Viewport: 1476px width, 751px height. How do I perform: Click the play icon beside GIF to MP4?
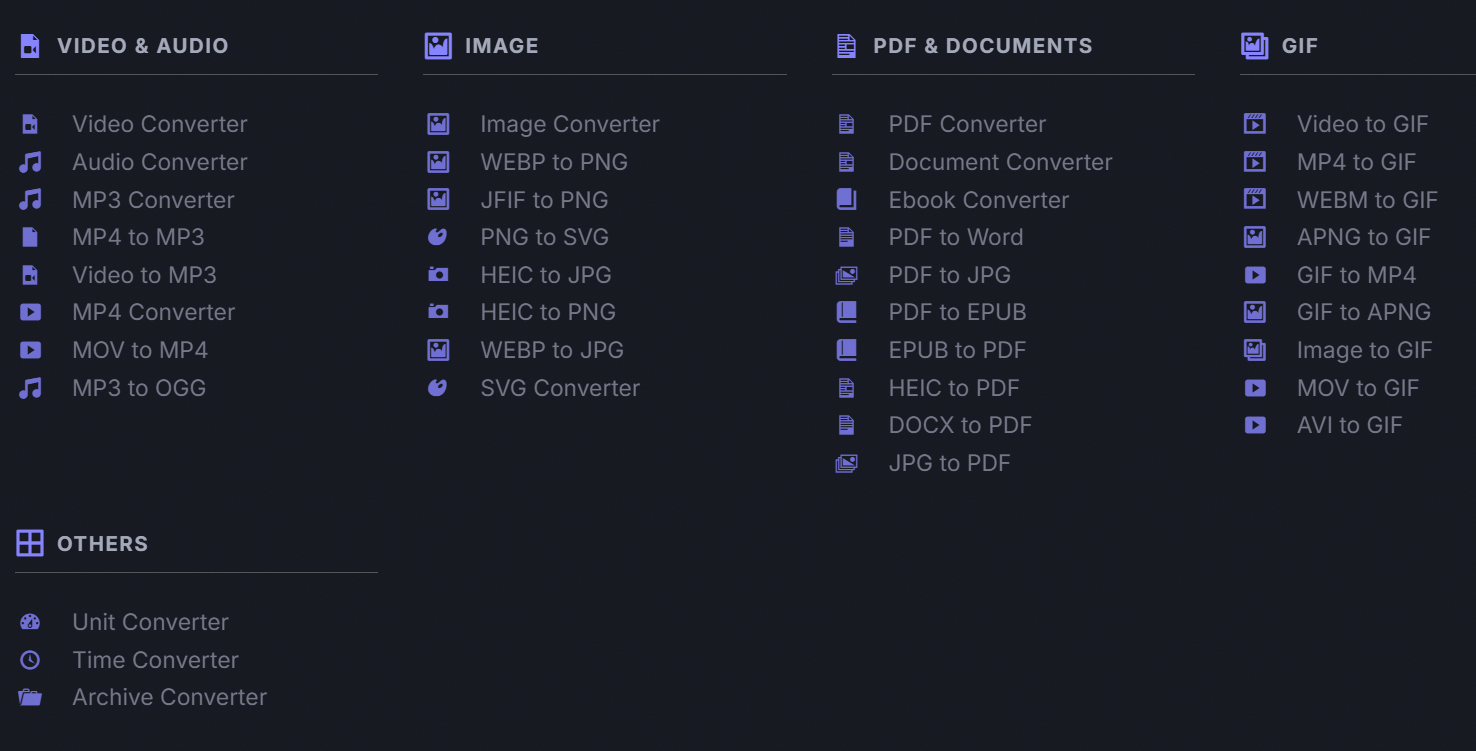[1255, 275]
